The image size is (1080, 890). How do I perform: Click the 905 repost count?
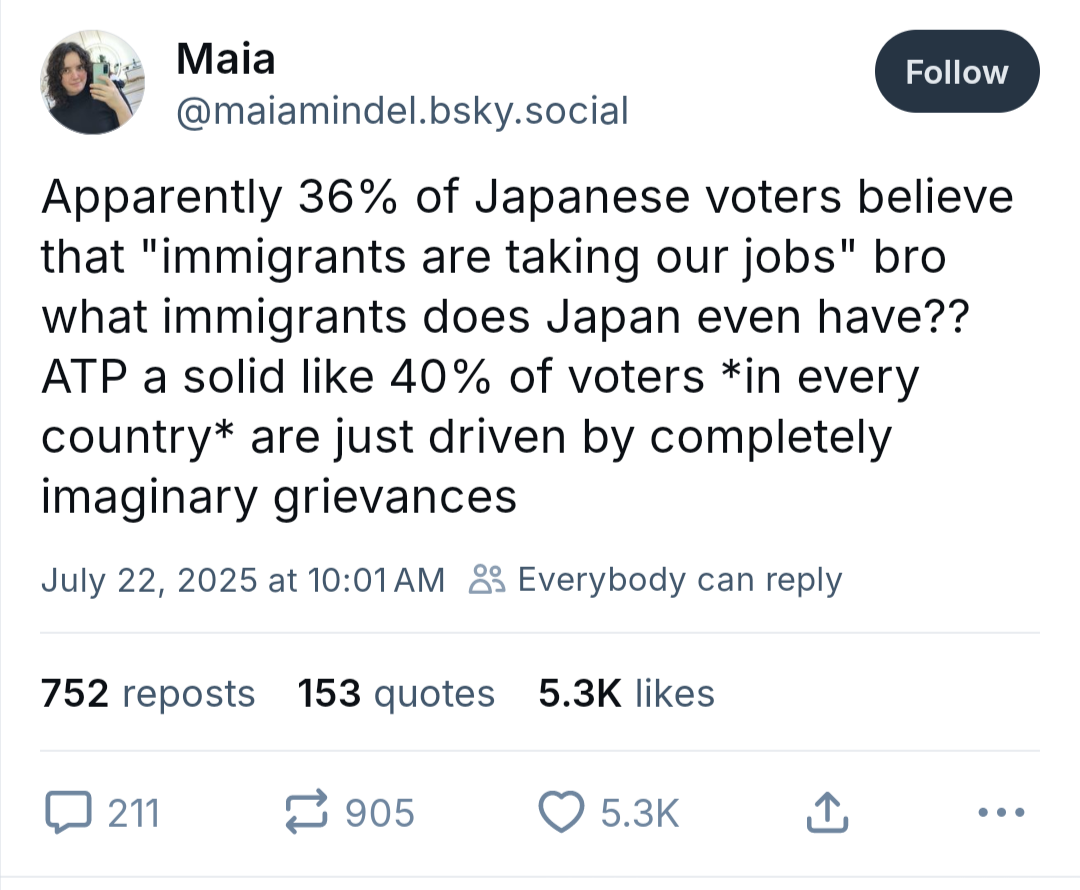tap(379, 813)
